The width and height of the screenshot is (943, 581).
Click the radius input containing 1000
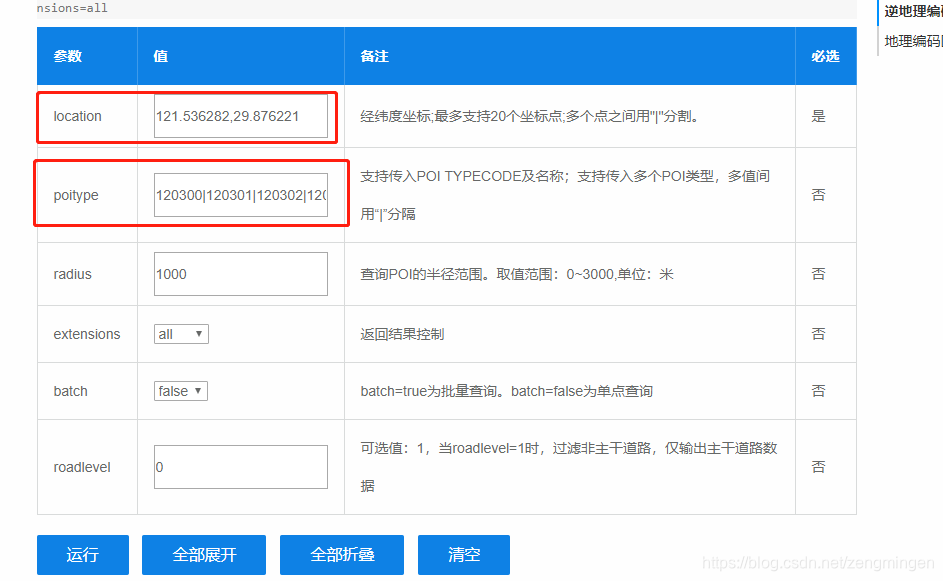(241, 274)
